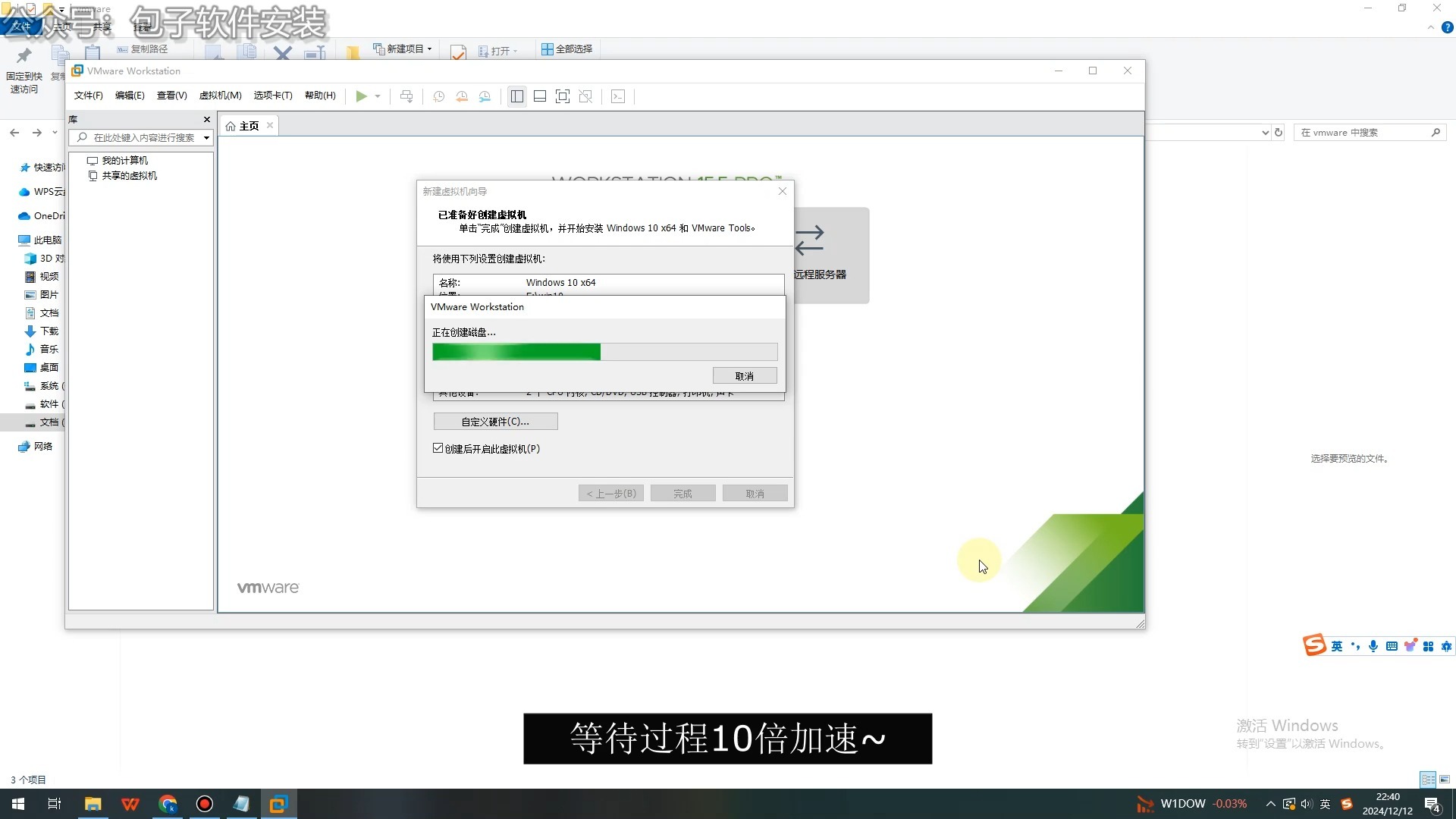Click 新建项目 dropdown in File Explorer ribbon
Viewport: 1456px width, 819px height.
point(403,49)
